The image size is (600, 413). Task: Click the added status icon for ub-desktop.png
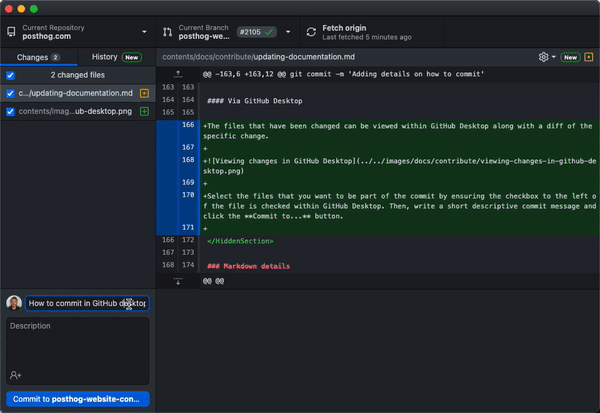pyautogui.click(x=144, y=111)
